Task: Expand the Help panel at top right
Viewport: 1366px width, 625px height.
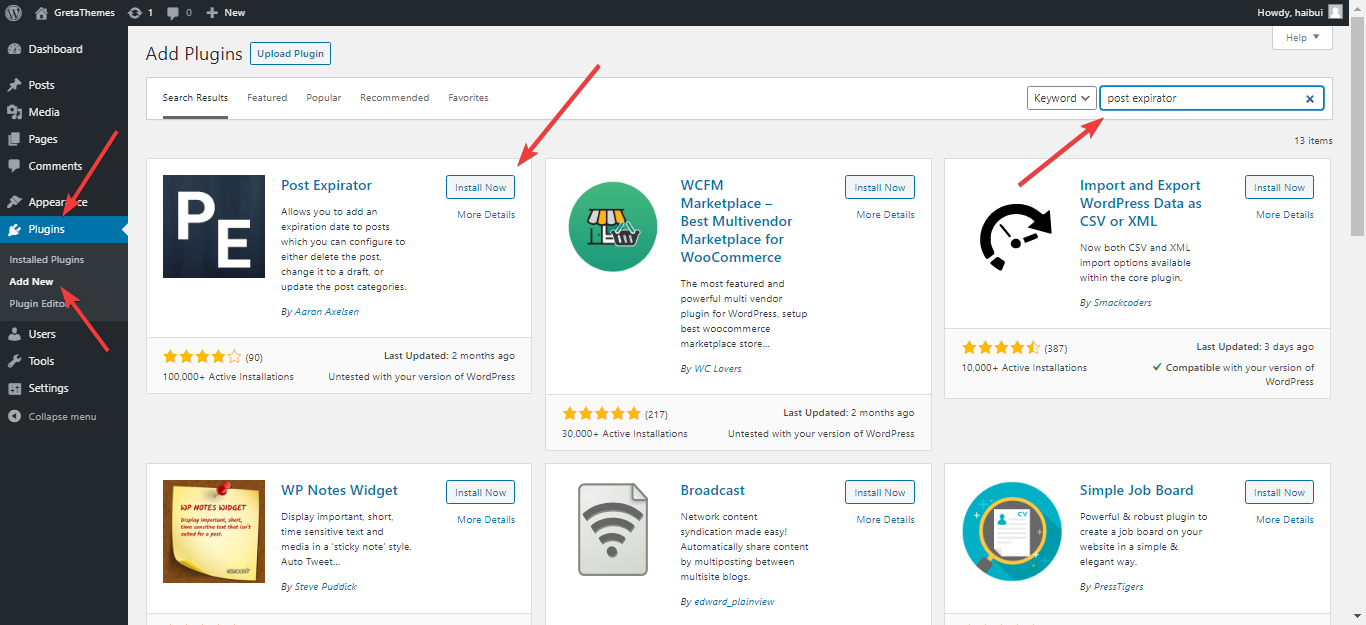Action: (1301, 36)
